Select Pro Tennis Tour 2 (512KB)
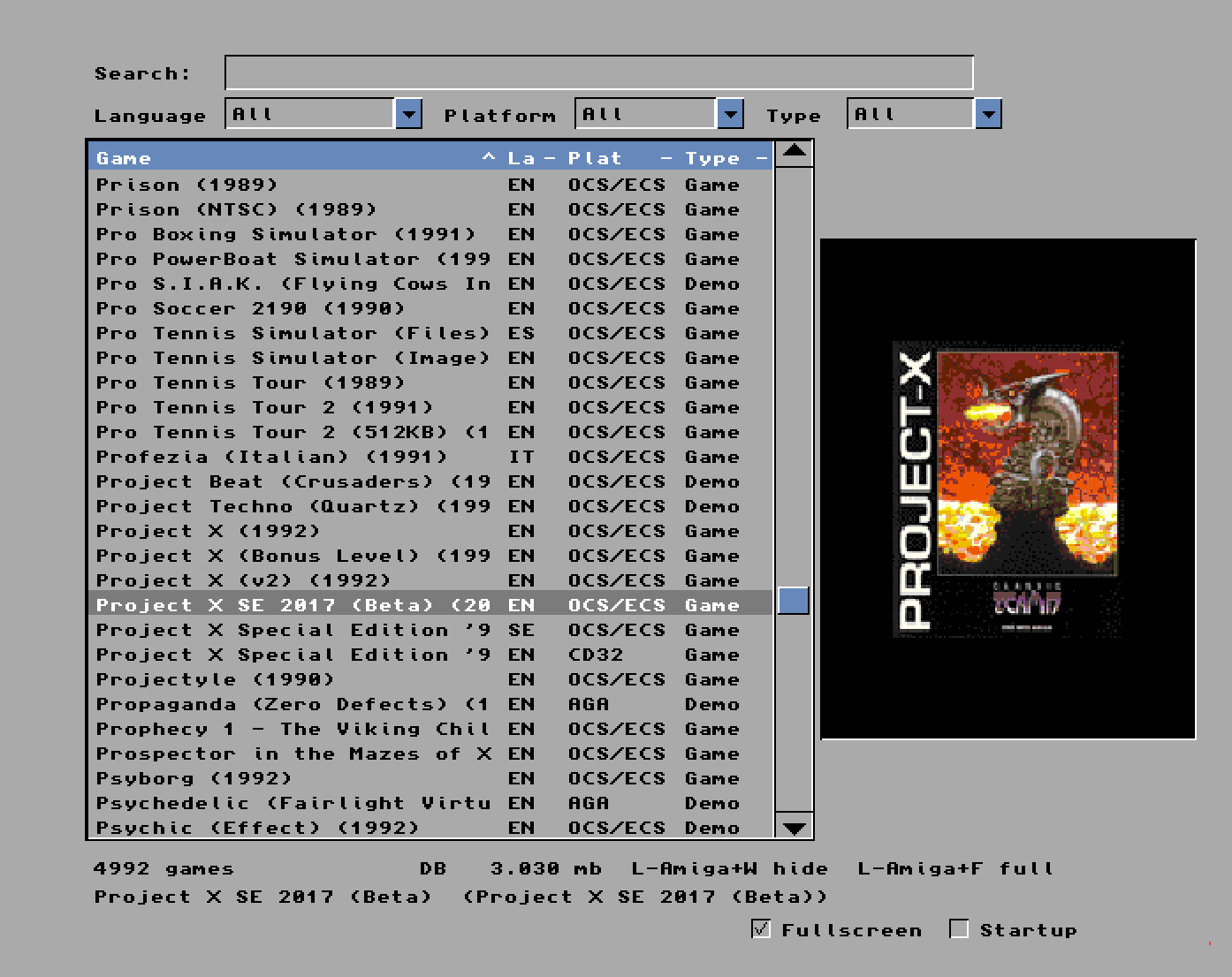Screen dimensions: 1232x977 click(430, 432)
